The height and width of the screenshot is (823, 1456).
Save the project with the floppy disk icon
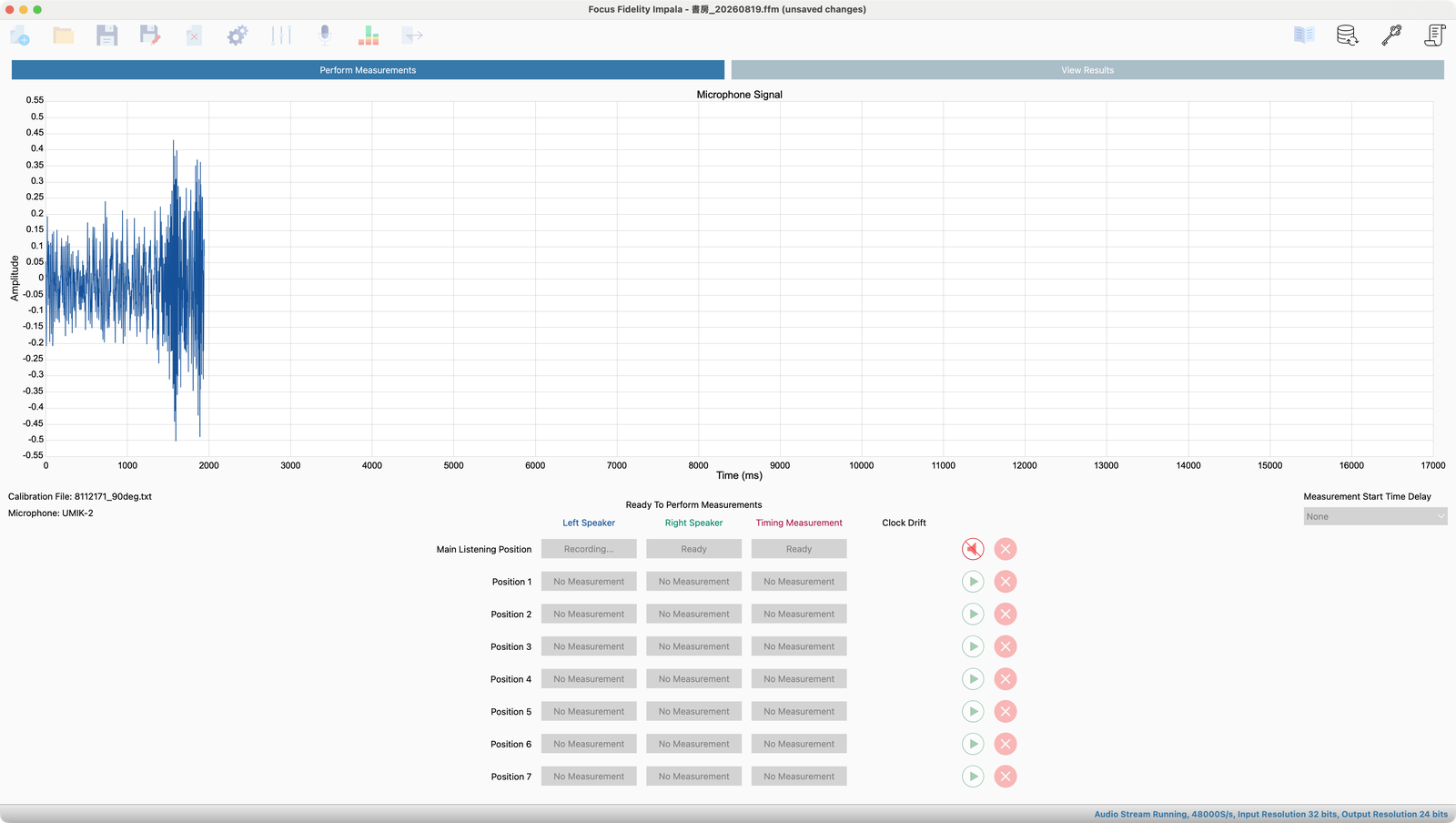tap(107, 36)
